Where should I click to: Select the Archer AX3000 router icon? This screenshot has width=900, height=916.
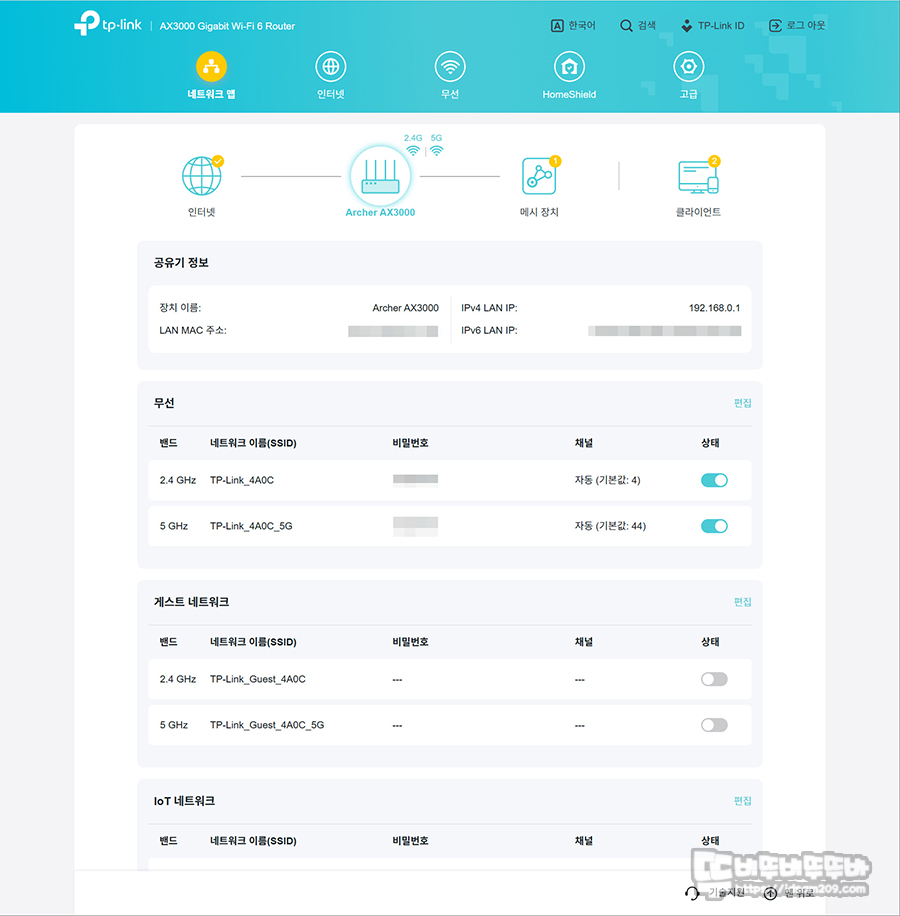point(380,176)
